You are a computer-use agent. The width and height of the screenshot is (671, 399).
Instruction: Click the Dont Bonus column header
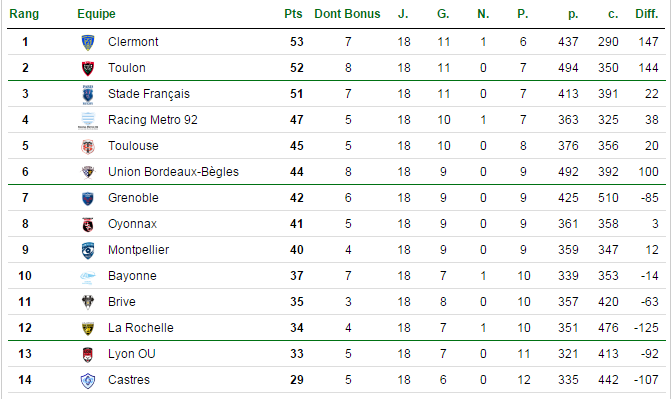point(347,14)
